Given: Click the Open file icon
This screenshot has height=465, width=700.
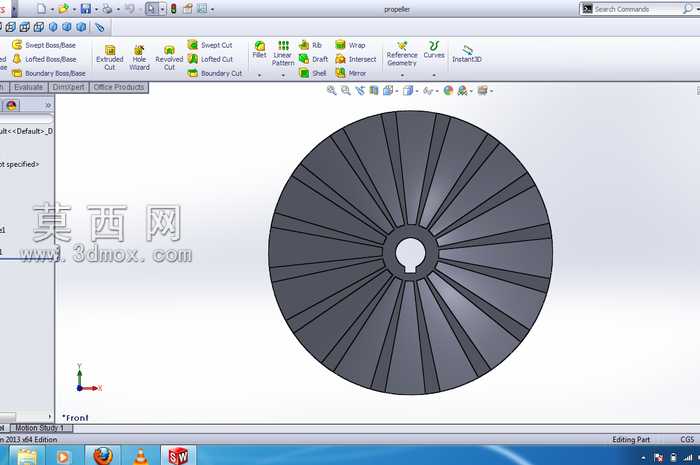Looking at the screenshot, I should [x=64, y=8].
